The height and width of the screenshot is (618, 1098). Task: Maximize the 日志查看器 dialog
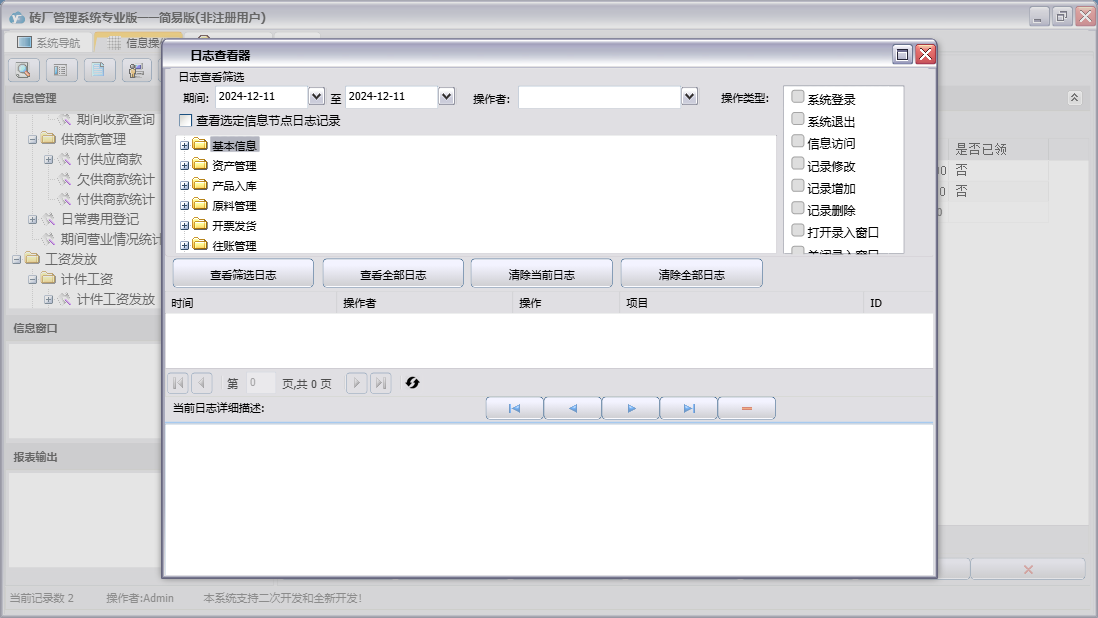click(903, 55)
